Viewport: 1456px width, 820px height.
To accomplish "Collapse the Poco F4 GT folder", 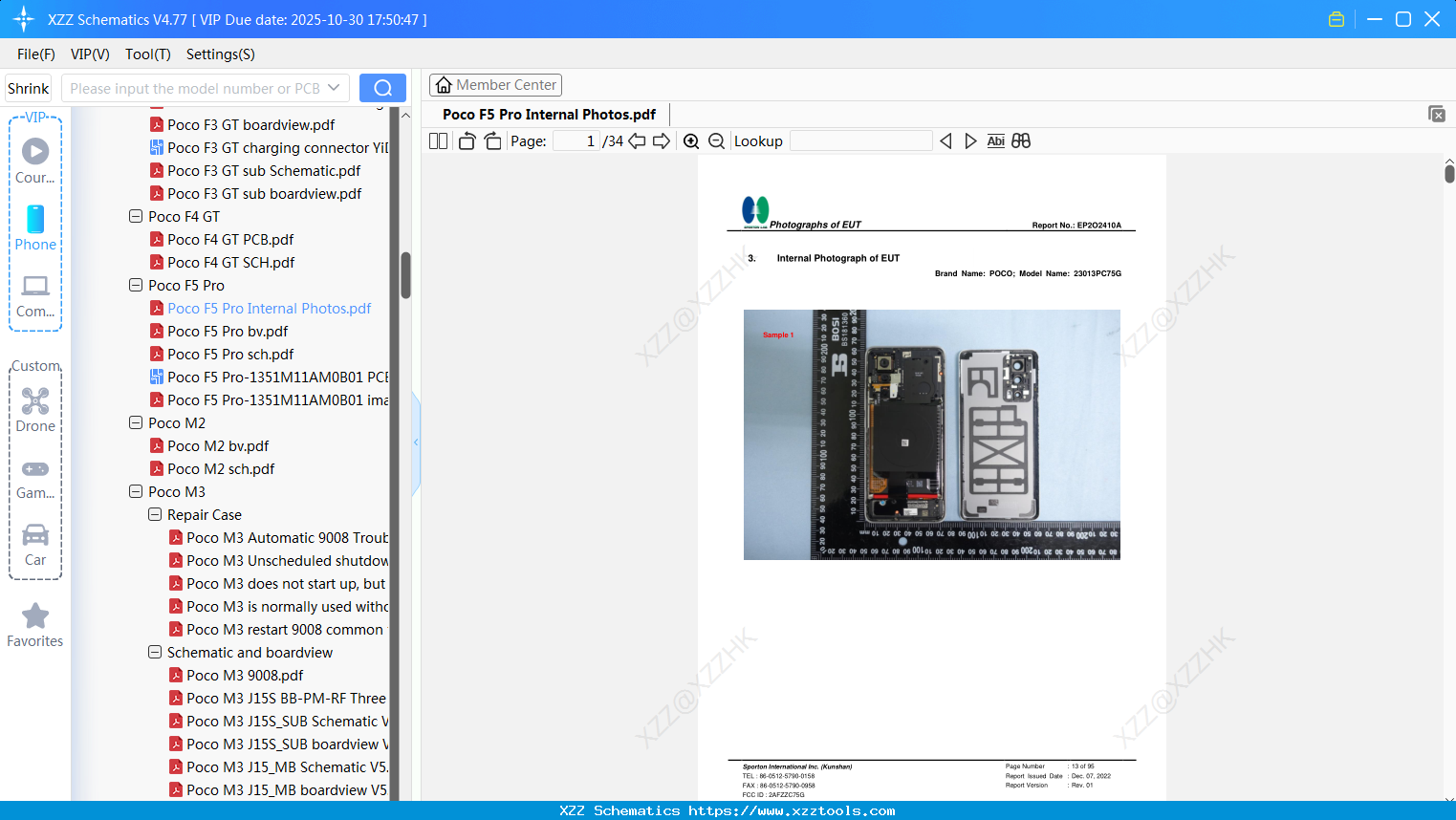I will (136, 217).
